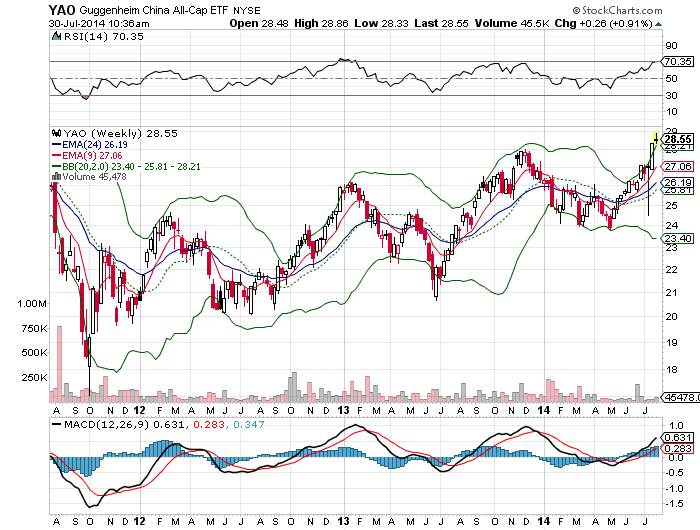Click the 26.19 EMA price tag on right axis
The image size is (700, 530).
[678, 182]
